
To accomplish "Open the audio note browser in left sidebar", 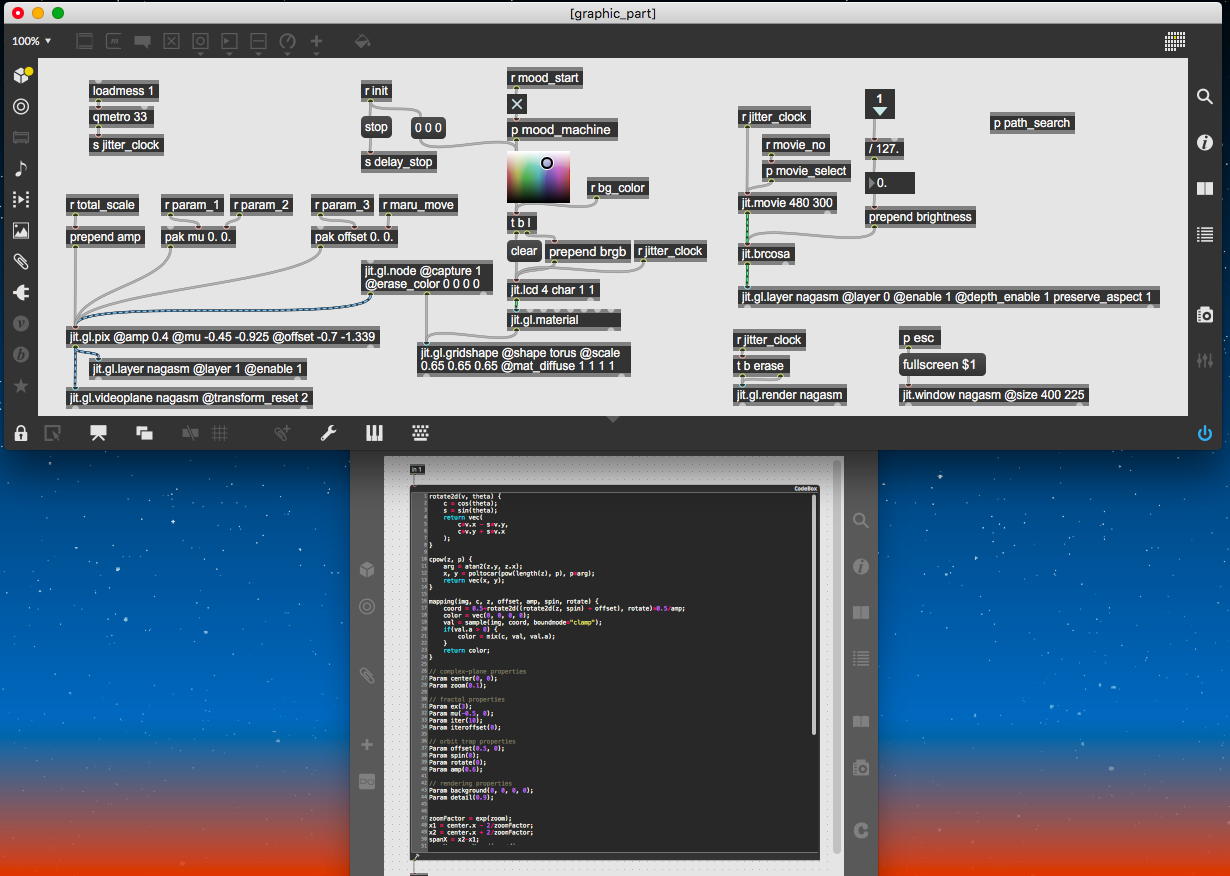I will click(x=21, y=168).
